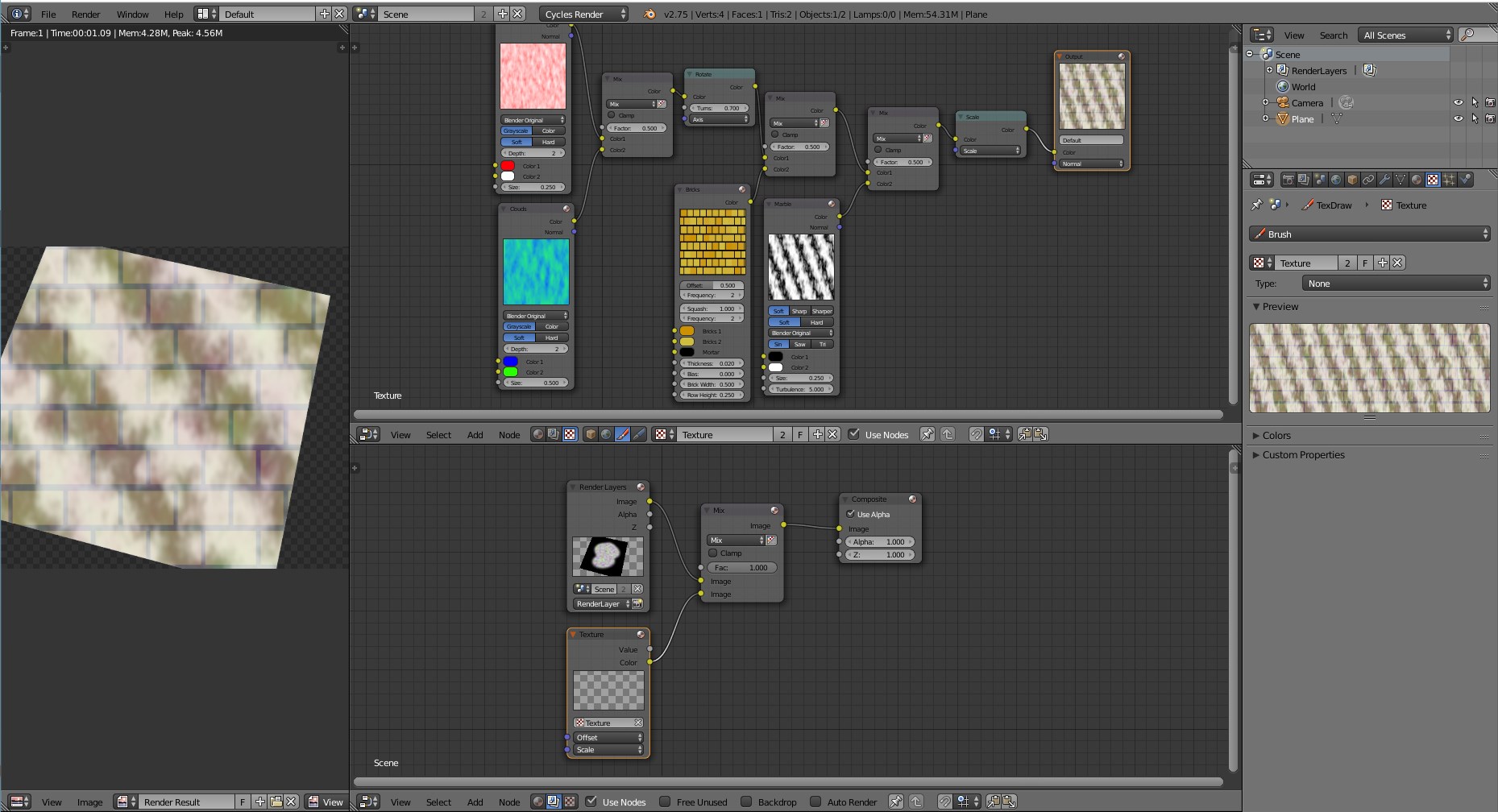Viewport: 1498px width, 812px height.
Task: Click the Hard button on Clouds node
Action: tap(552, 338)
